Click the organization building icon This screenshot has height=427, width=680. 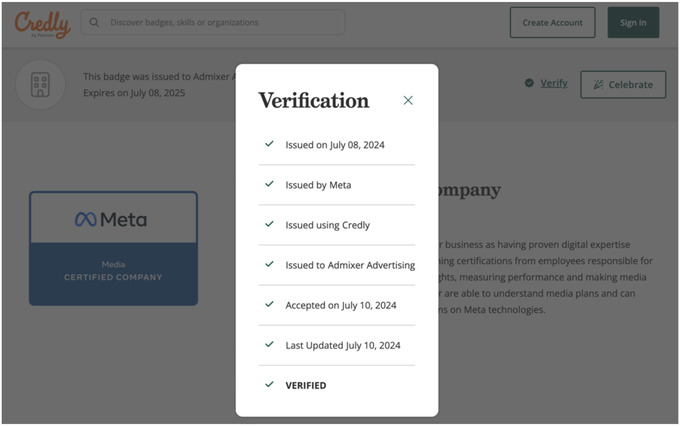point(40,85)
